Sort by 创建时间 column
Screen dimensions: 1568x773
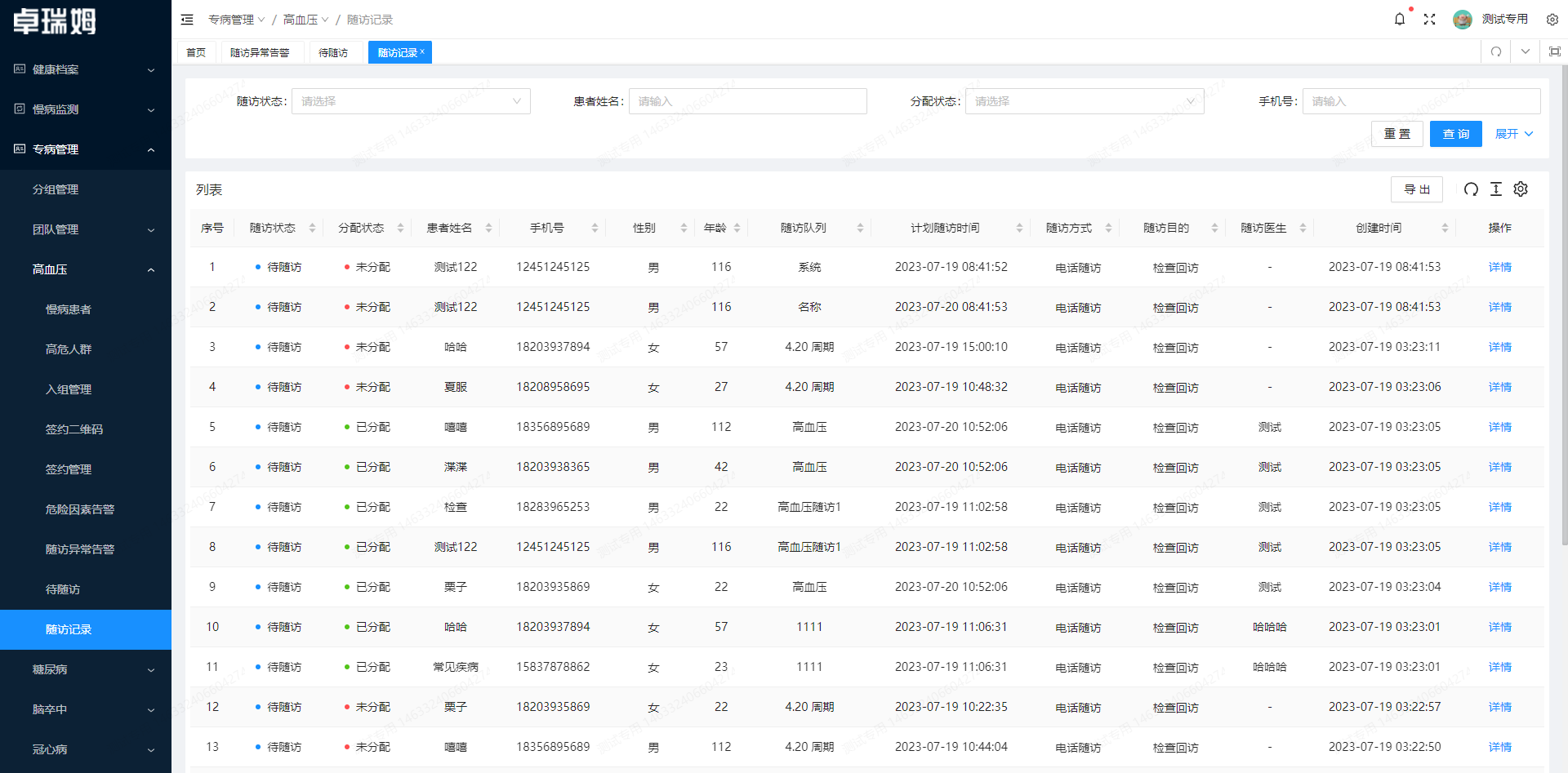click(1445, 228)
